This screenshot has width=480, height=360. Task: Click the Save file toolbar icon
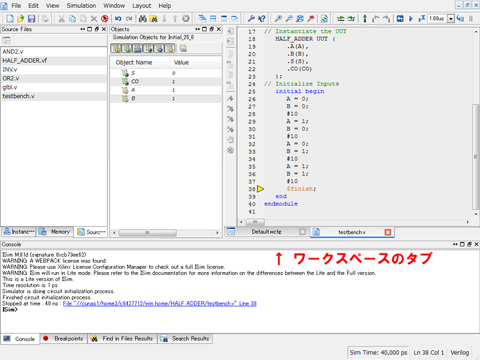pyautogui.click(x=31, y=19)
